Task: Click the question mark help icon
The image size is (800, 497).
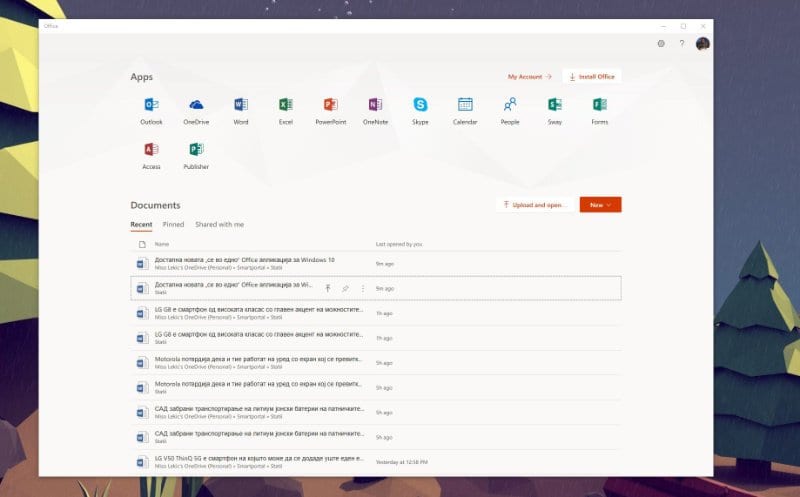Action: tap(682, 43)
